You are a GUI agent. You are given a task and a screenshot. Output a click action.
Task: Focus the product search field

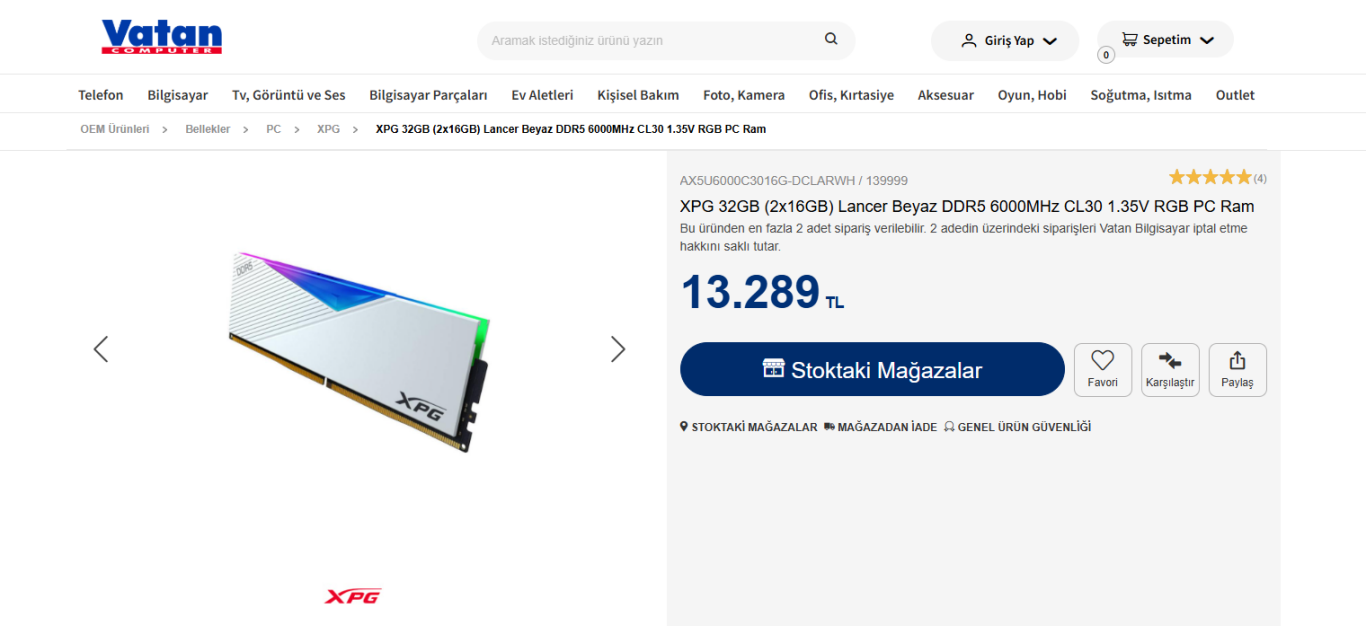tap(650, 40)
